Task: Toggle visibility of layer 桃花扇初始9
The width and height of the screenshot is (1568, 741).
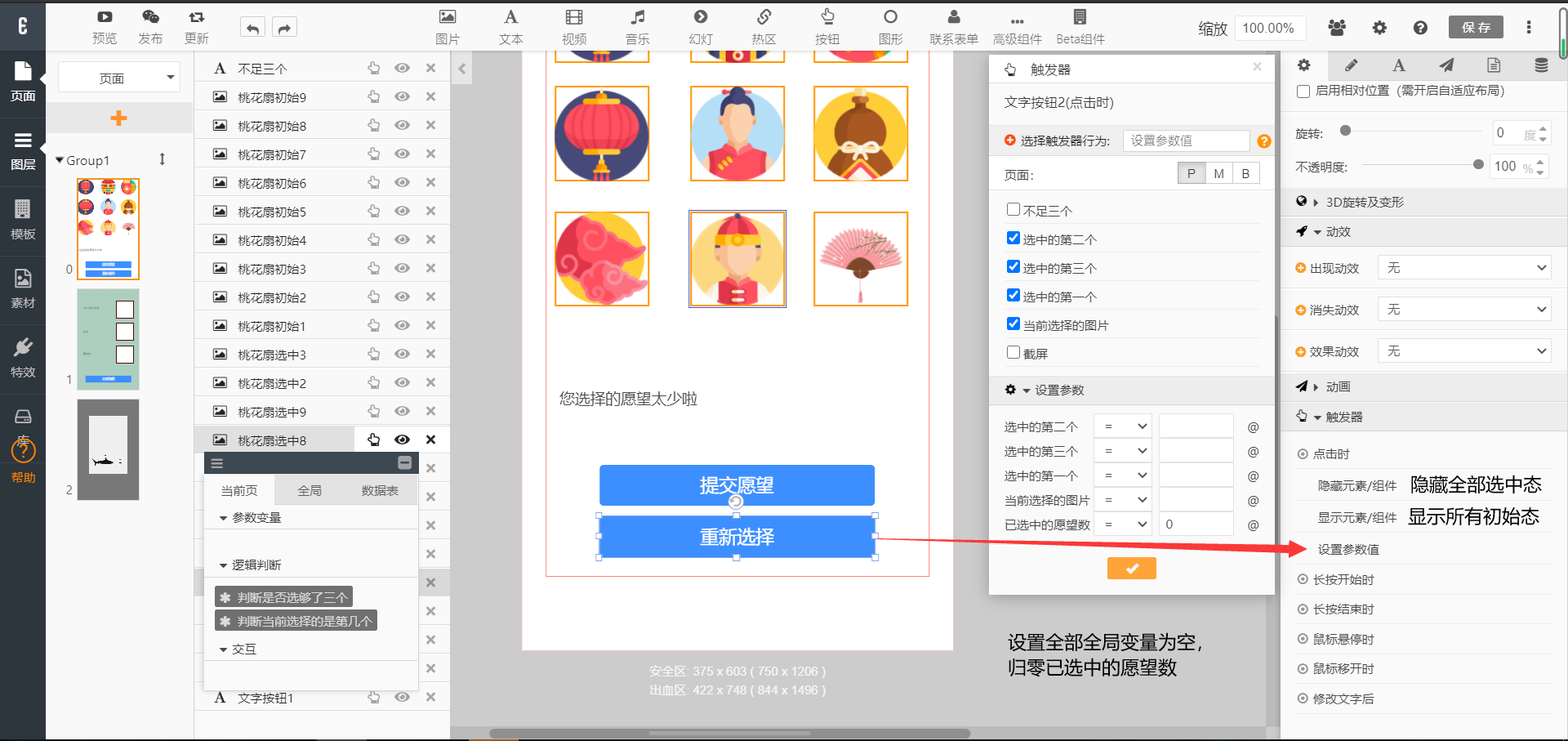Action: point(402,97)
